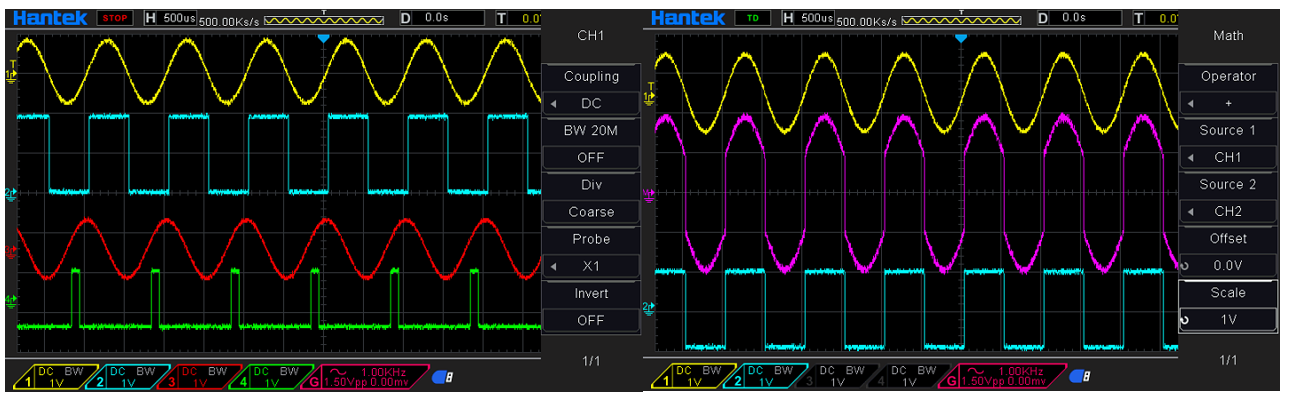Screen dimensions: 1289x401
Task: Click the Source 1 CH1 button
Action: (x=1228, y=157)
